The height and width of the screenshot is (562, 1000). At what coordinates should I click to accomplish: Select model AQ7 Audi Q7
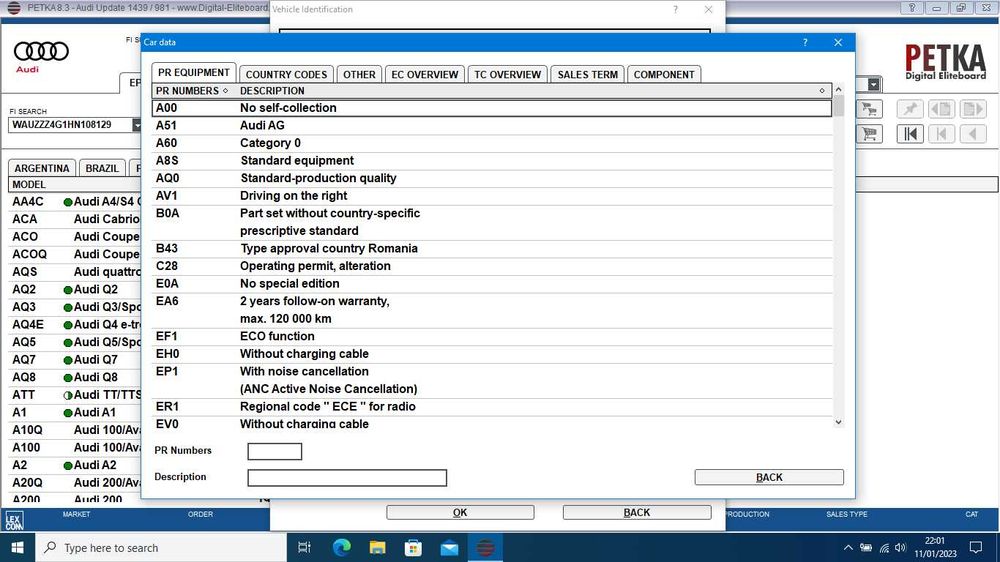(x=75, y=360)
